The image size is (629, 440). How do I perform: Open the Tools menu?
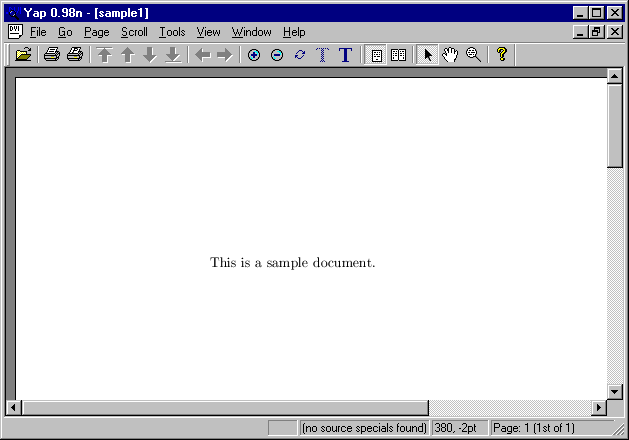[172, 32]
